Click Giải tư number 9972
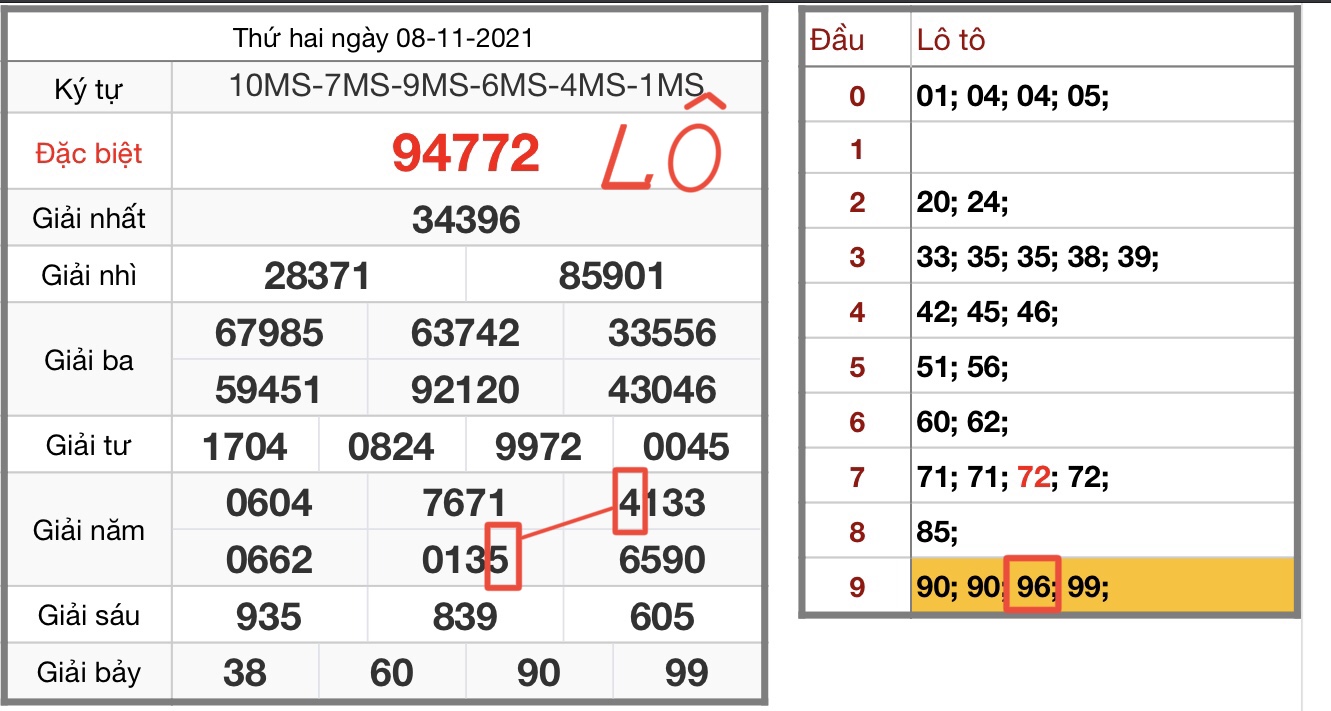This screenshot has height=711, width=1331. pyautogui.click(x=538, y=446)
